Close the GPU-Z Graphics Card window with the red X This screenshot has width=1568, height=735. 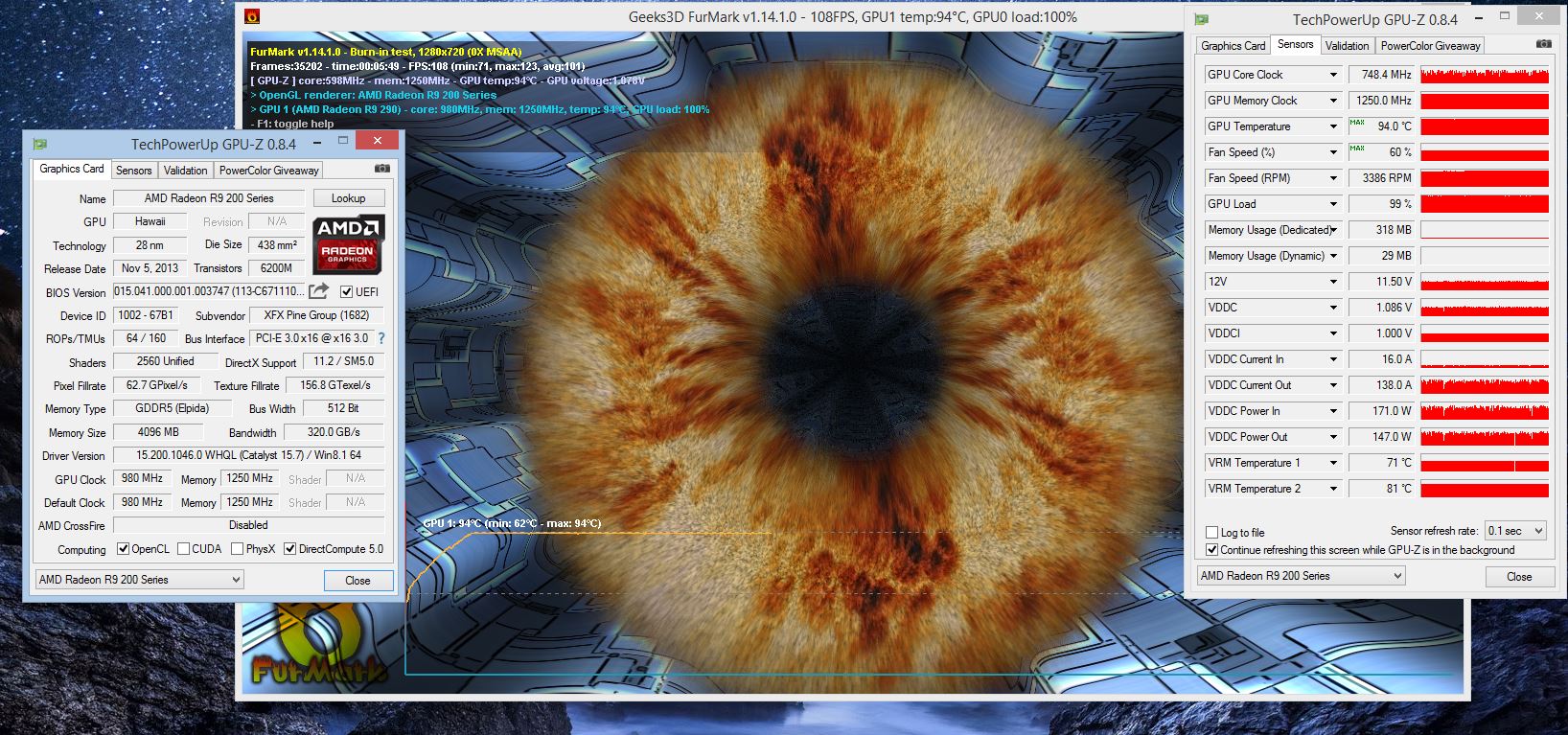377,141
